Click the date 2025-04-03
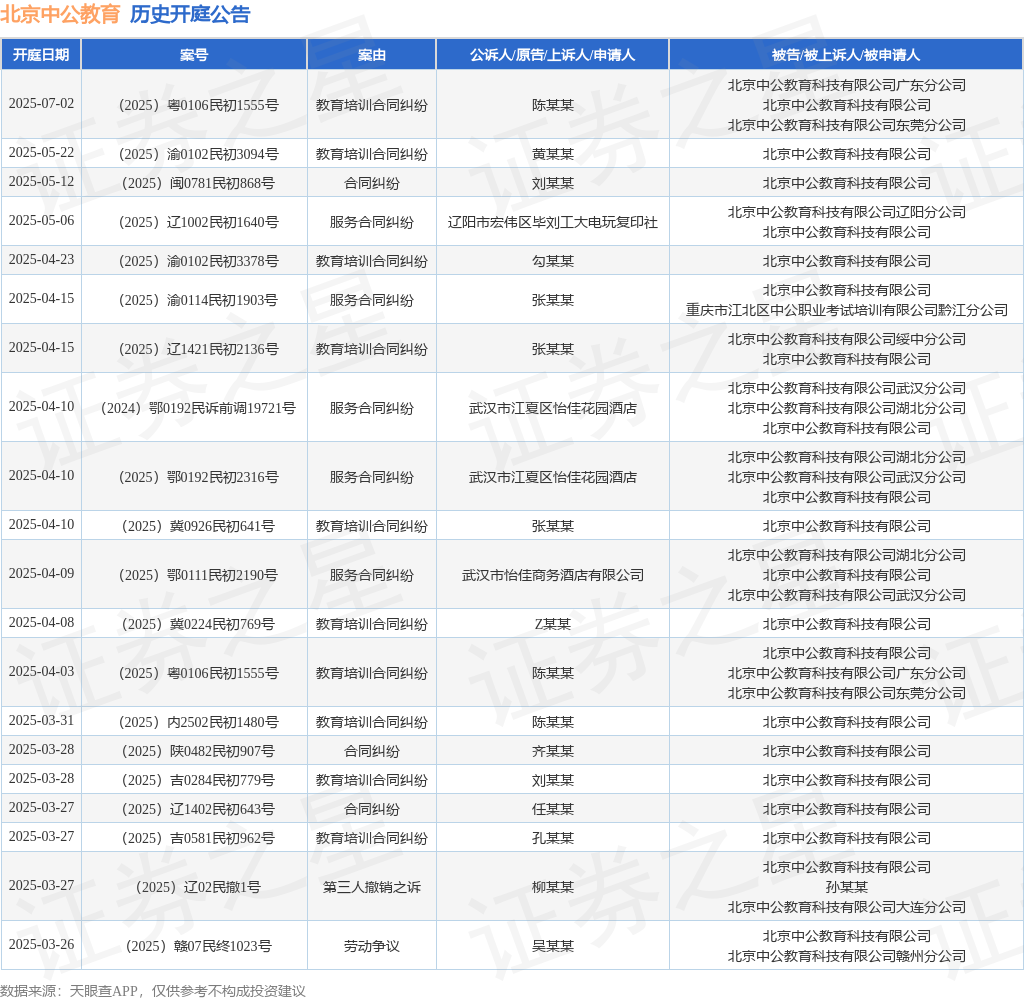Screen dimensions: 1024x1000 (41, 671)
